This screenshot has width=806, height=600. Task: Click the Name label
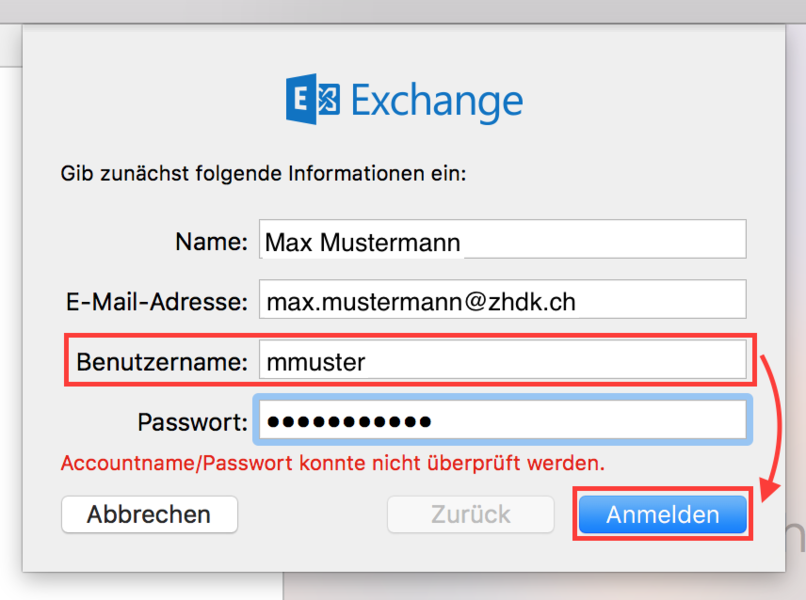[x=211, y=241]
